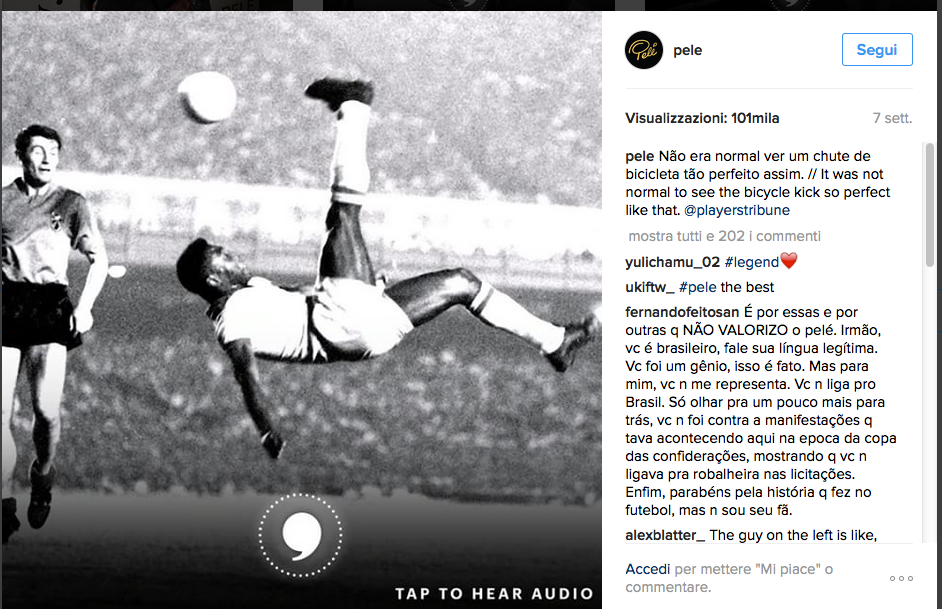Click the bicycle kick video image
This screenshot has width=942, height=609.
click(x=302, y=310)
